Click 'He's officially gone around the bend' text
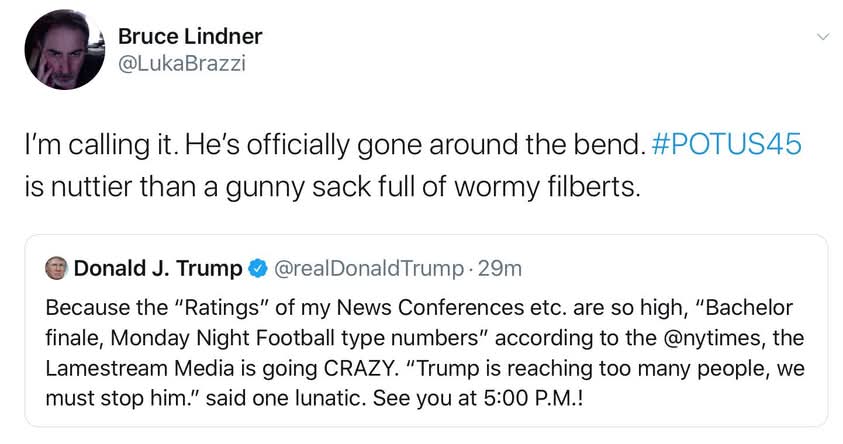The width and height of the screenshot is (843, 444). point(415,145)
